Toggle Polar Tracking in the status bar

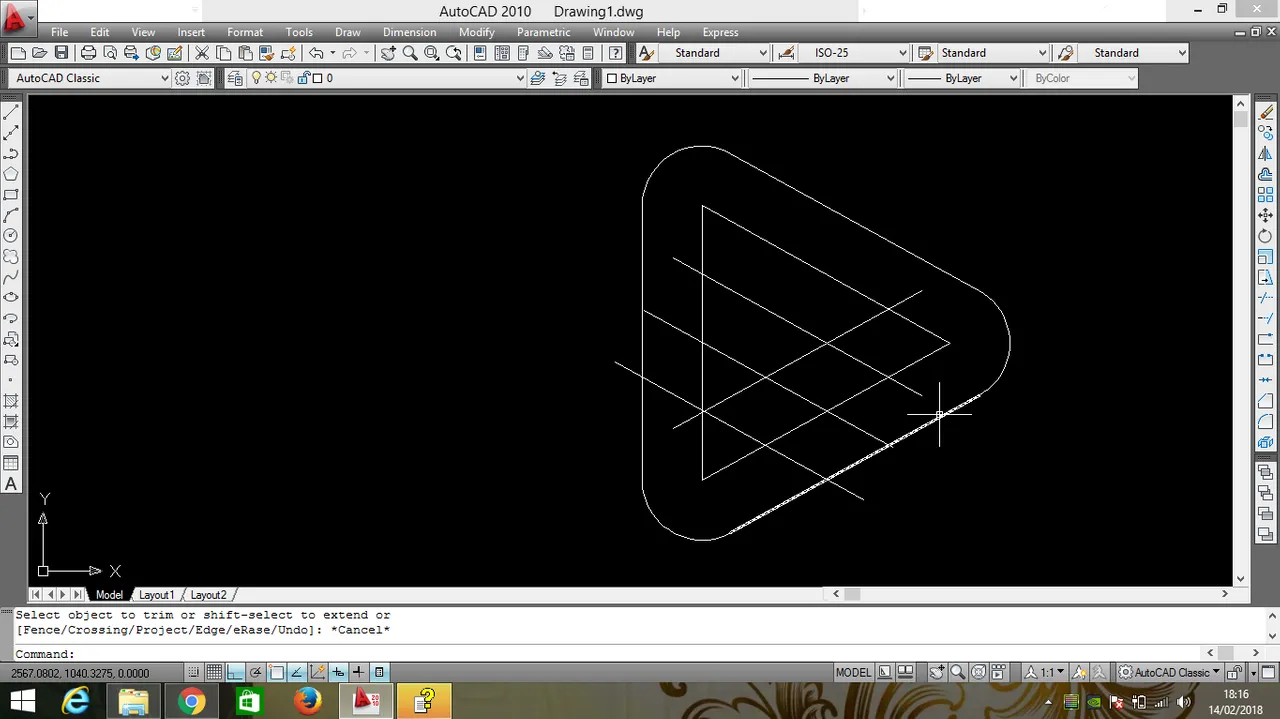(x=256, y=672)
